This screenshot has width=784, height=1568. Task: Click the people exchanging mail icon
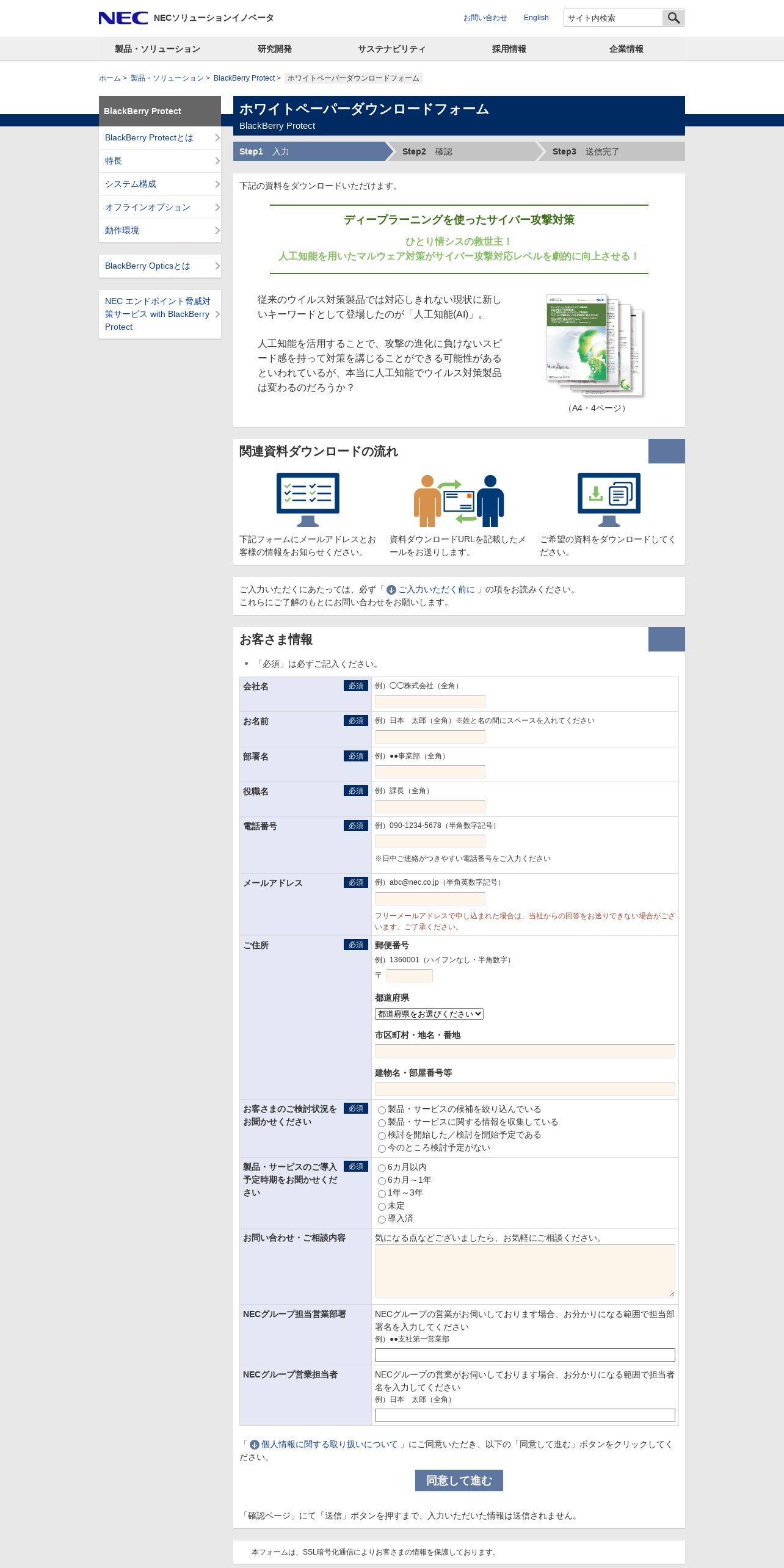click(459, 501)
